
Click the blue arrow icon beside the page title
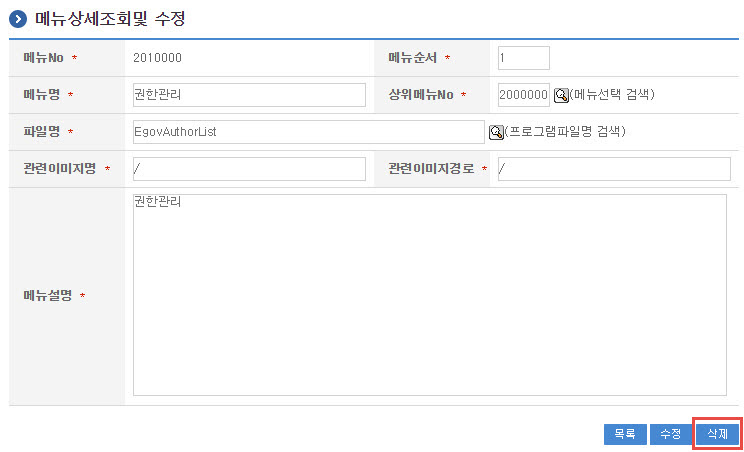click(17, 19)
